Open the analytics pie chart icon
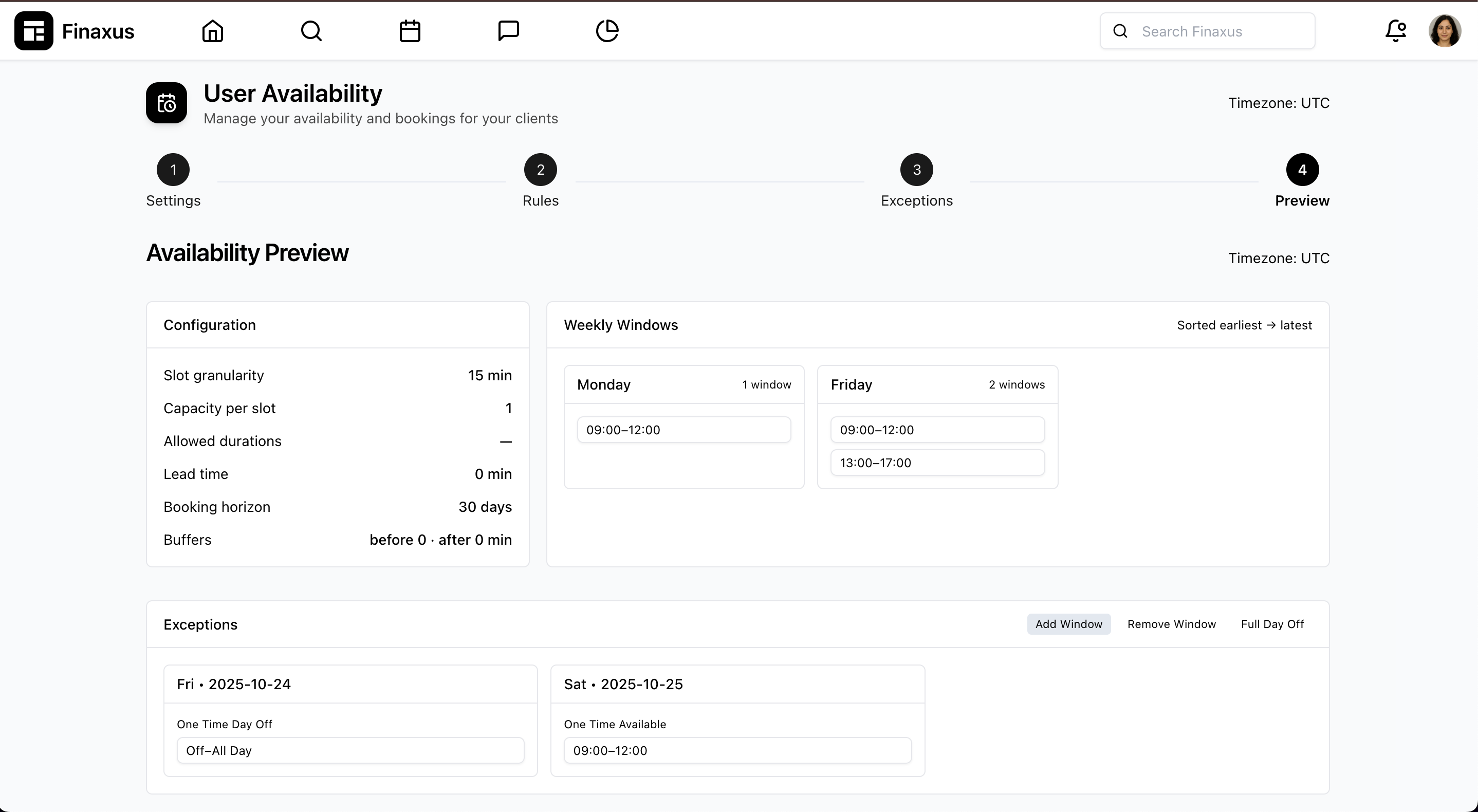1478x812 pixels. point(607,31)
